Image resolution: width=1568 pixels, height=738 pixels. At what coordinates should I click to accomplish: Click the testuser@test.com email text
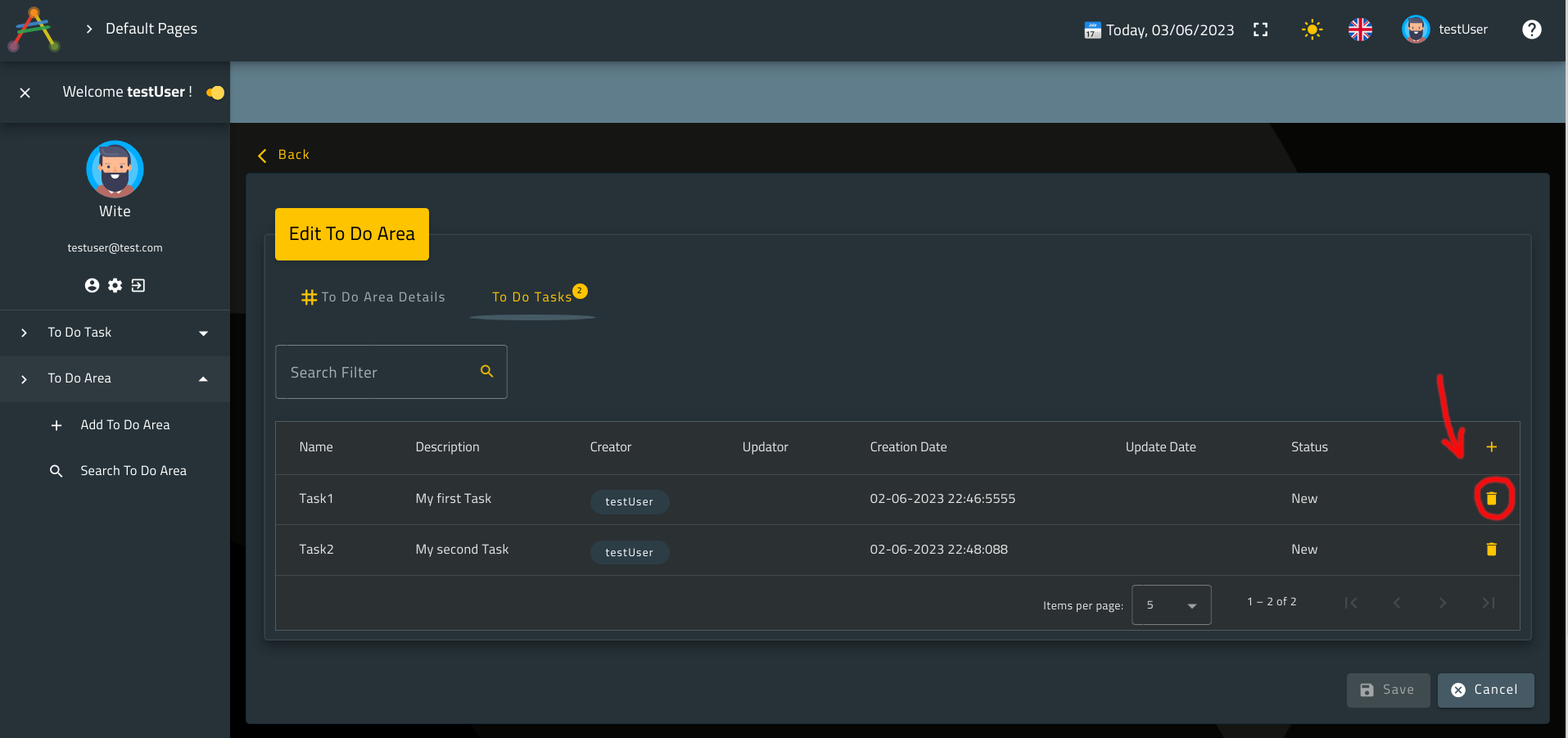115,247
